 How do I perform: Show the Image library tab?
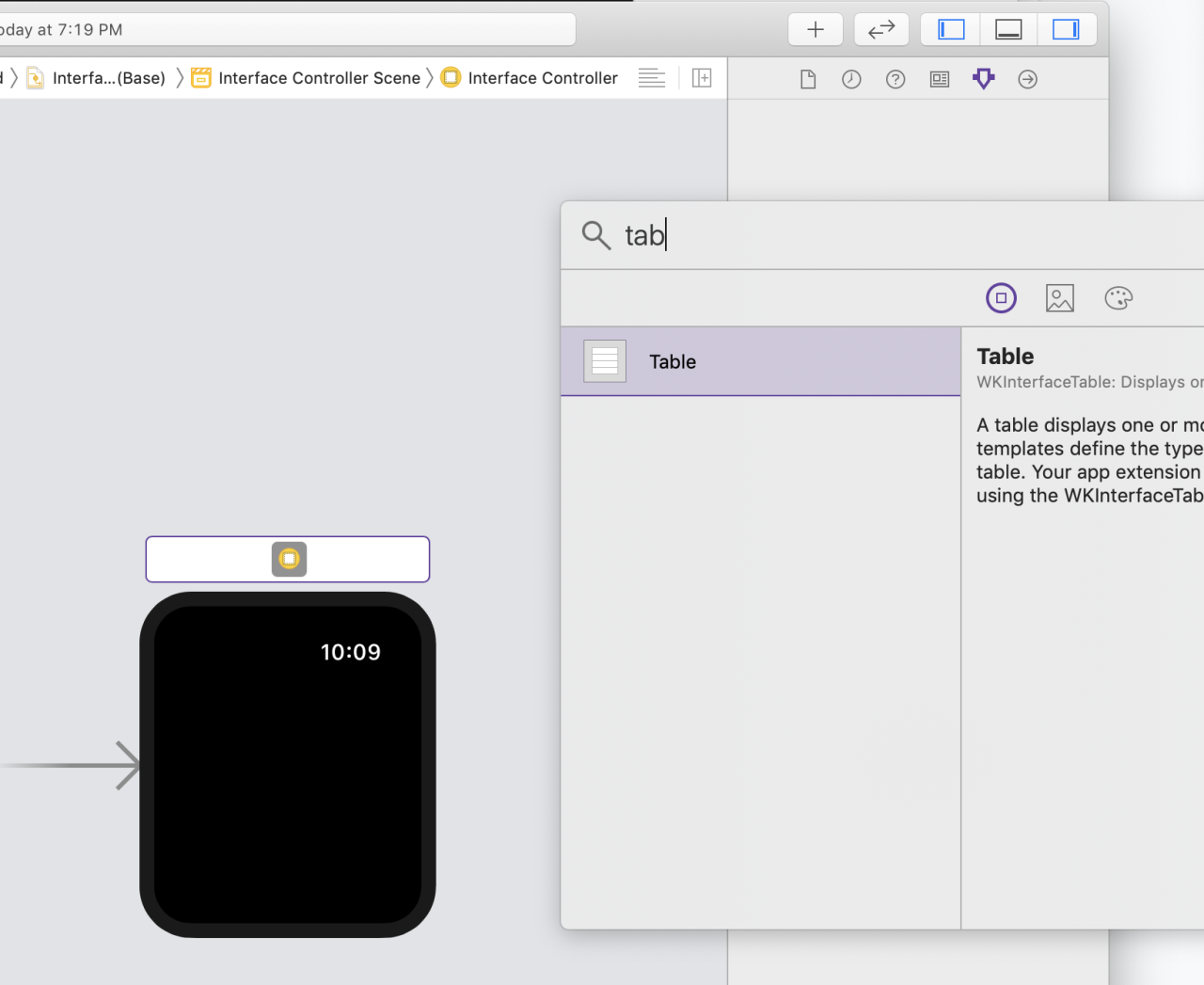[x=1059, y=298]
